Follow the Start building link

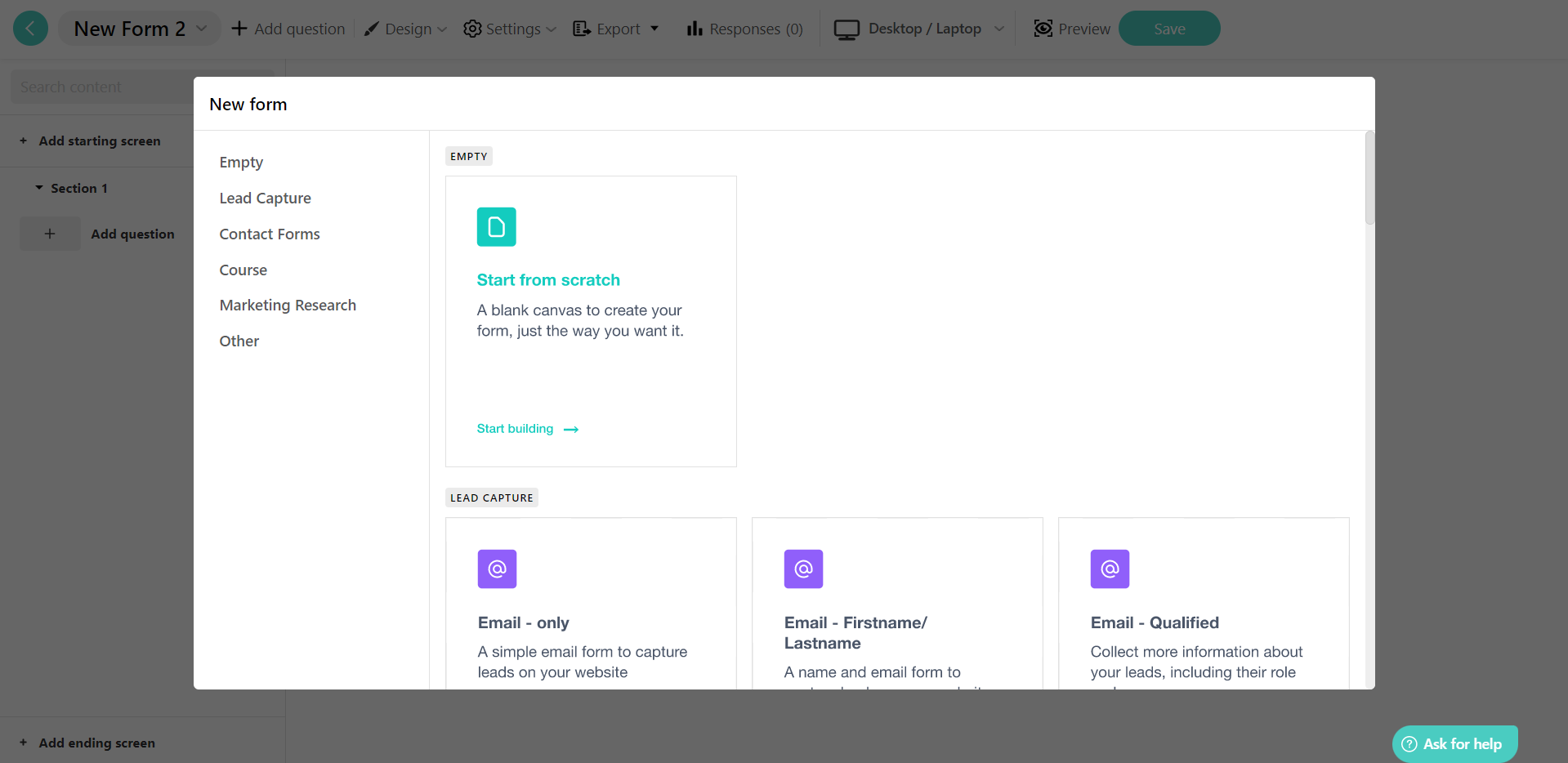pos(515,428)
